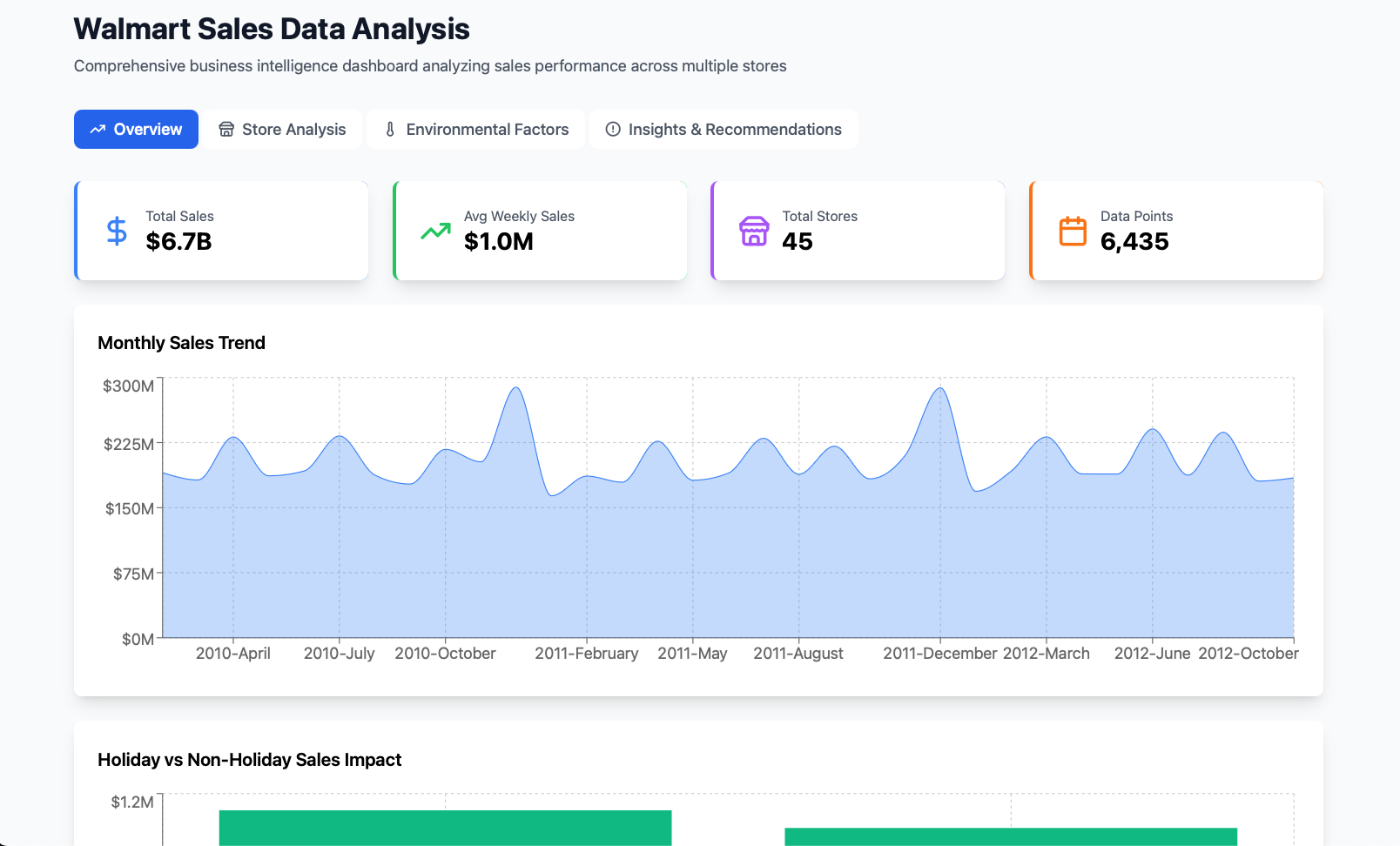
Task: Click the Avg Weekly Sales label
Action: click(519, 216)
